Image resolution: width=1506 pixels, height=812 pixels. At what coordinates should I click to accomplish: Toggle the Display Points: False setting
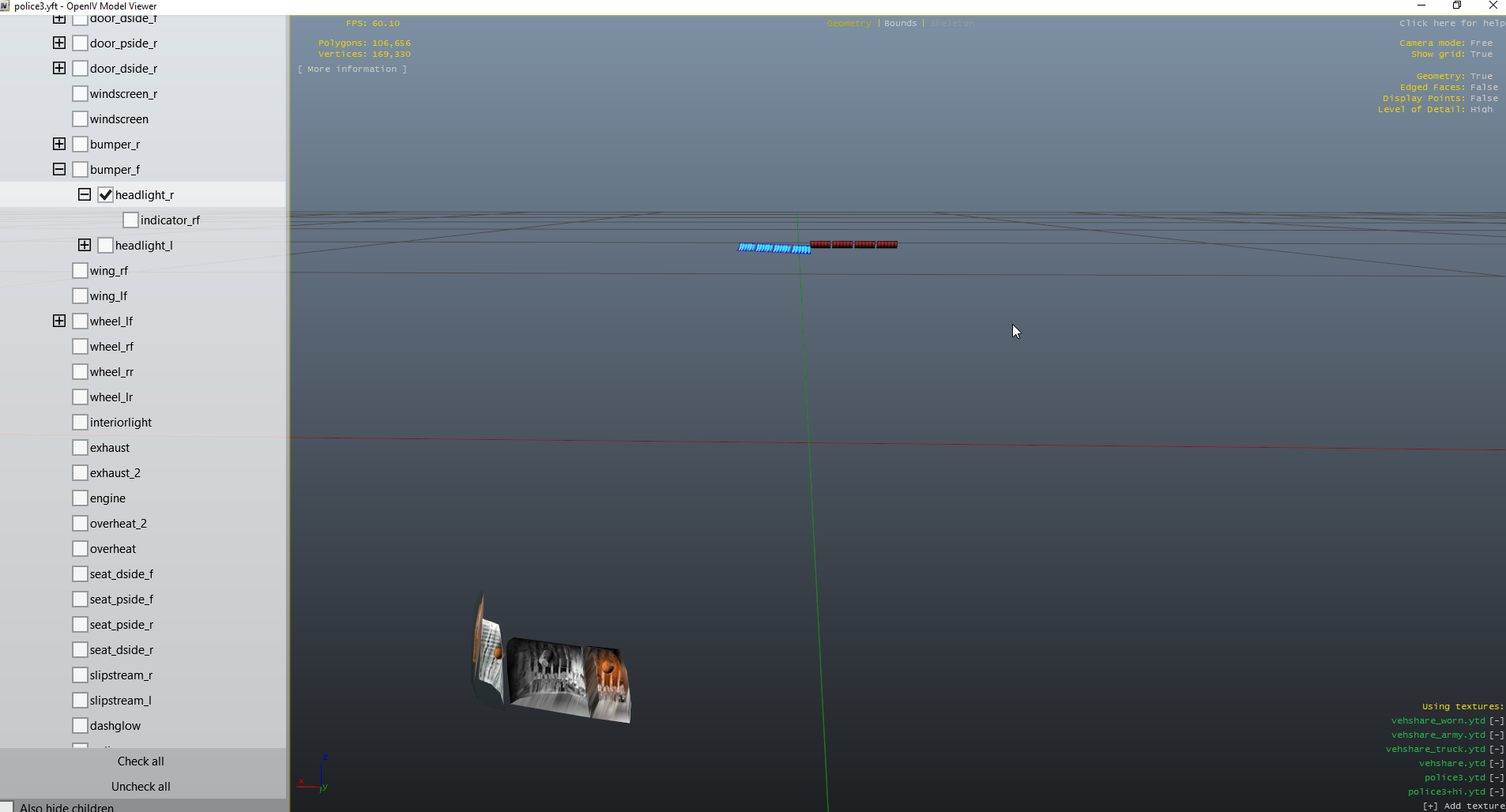tap(1440, 99)
